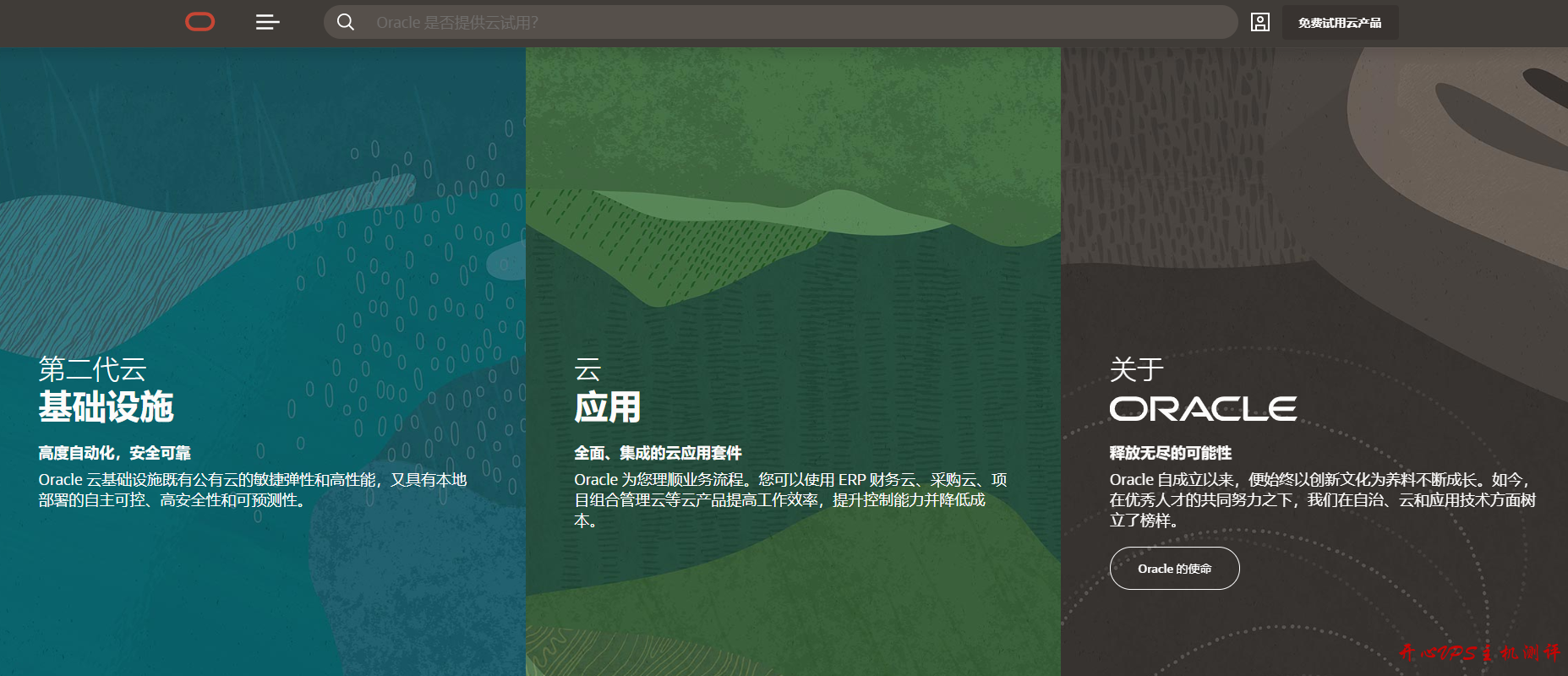Click the magnifying glass search icon
The width and height of the screenshot is (1568, 676).
point(346,22)
